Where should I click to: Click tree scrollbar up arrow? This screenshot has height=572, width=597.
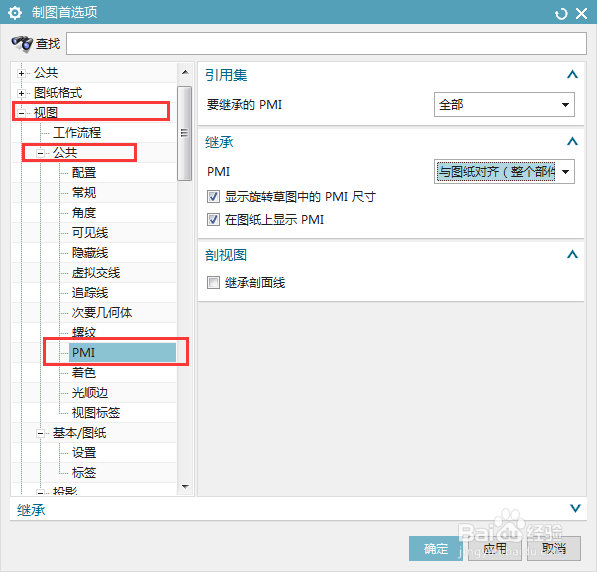click(x=185, y=72)
